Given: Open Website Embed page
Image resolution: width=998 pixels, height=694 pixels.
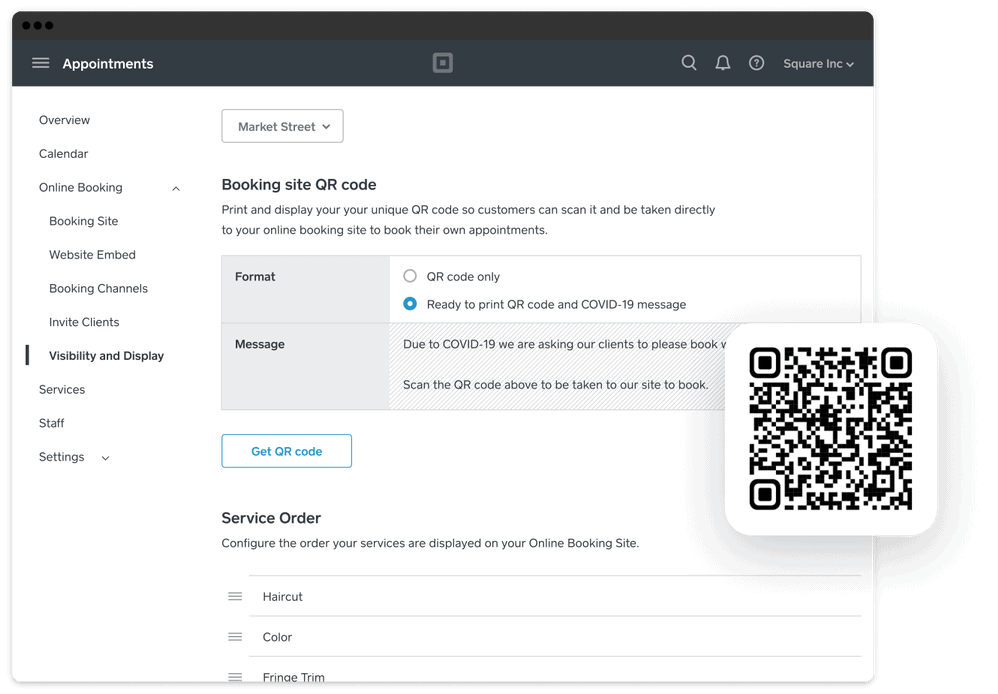Looking at the screenshot, I should tap(92, 255).
